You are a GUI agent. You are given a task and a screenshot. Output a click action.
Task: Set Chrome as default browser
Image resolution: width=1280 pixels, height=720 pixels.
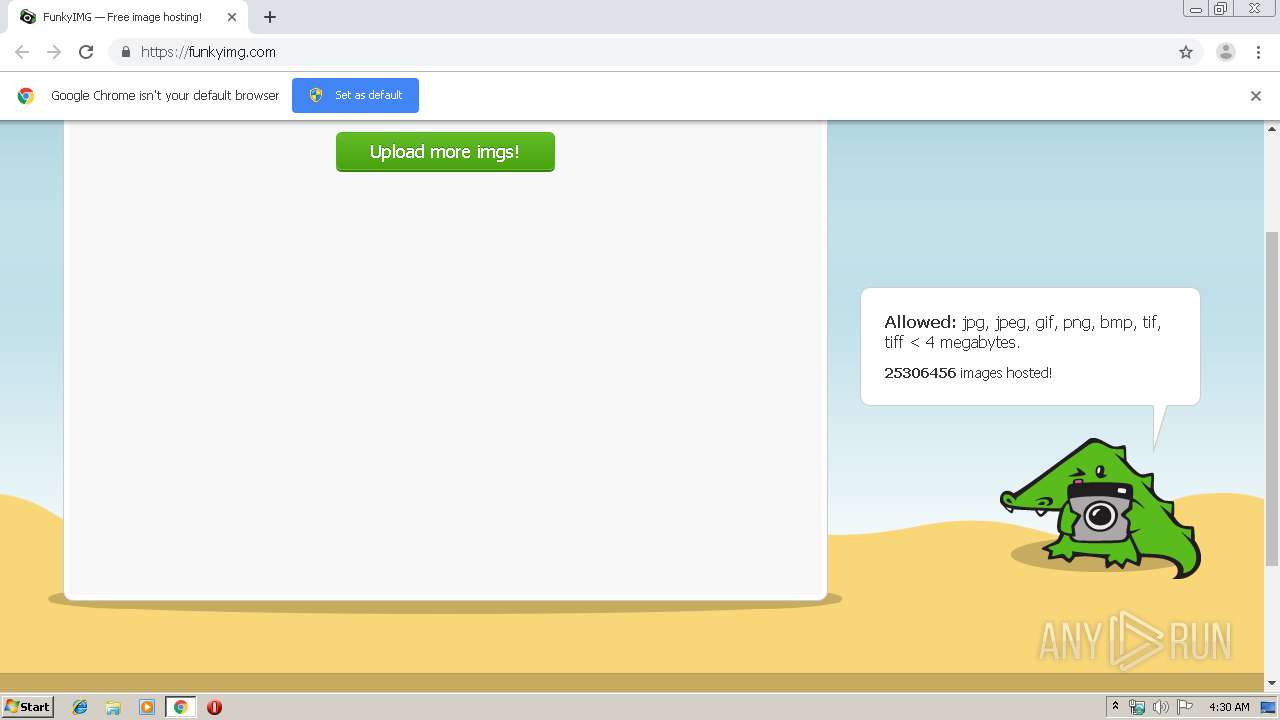(x=355, y=95)
